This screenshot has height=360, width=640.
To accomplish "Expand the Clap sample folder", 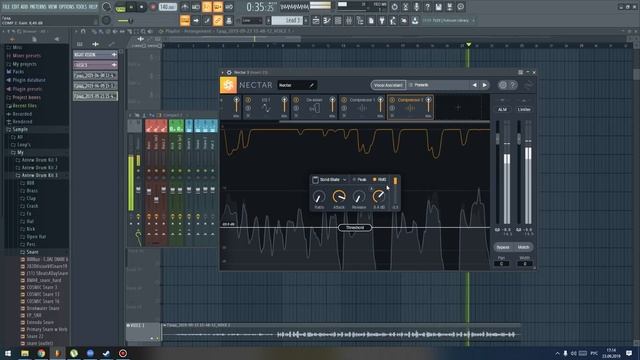I will click(31, 198).
